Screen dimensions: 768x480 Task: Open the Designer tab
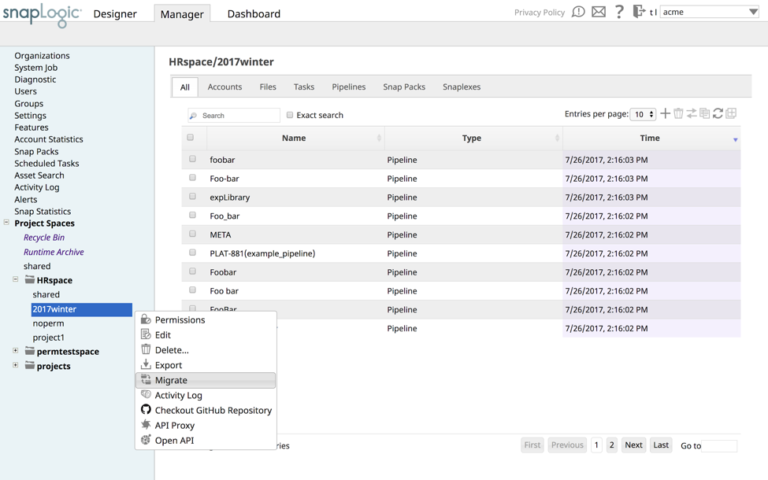[x=115, y=14]
